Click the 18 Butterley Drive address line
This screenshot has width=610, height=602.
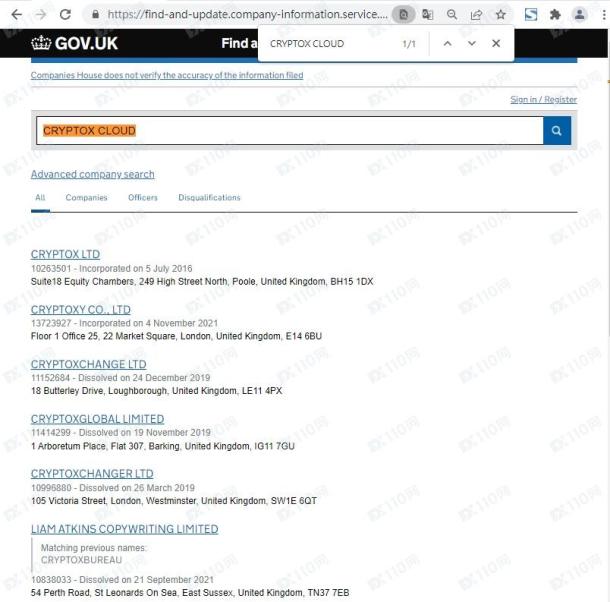156,391
